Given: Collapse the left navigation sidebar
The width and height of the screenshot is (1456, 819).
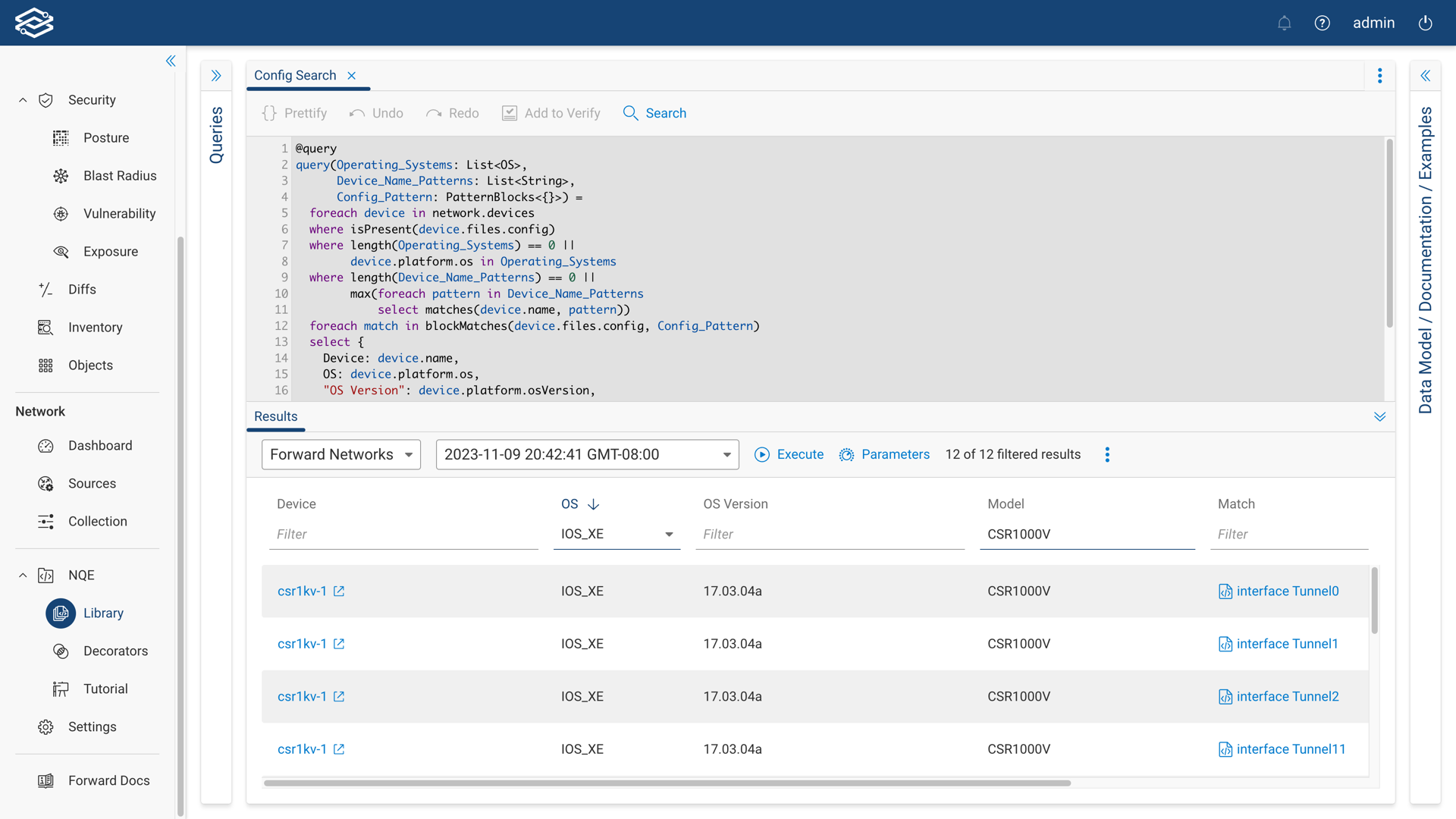Looking at the screenshot, I should coord(171,61).
